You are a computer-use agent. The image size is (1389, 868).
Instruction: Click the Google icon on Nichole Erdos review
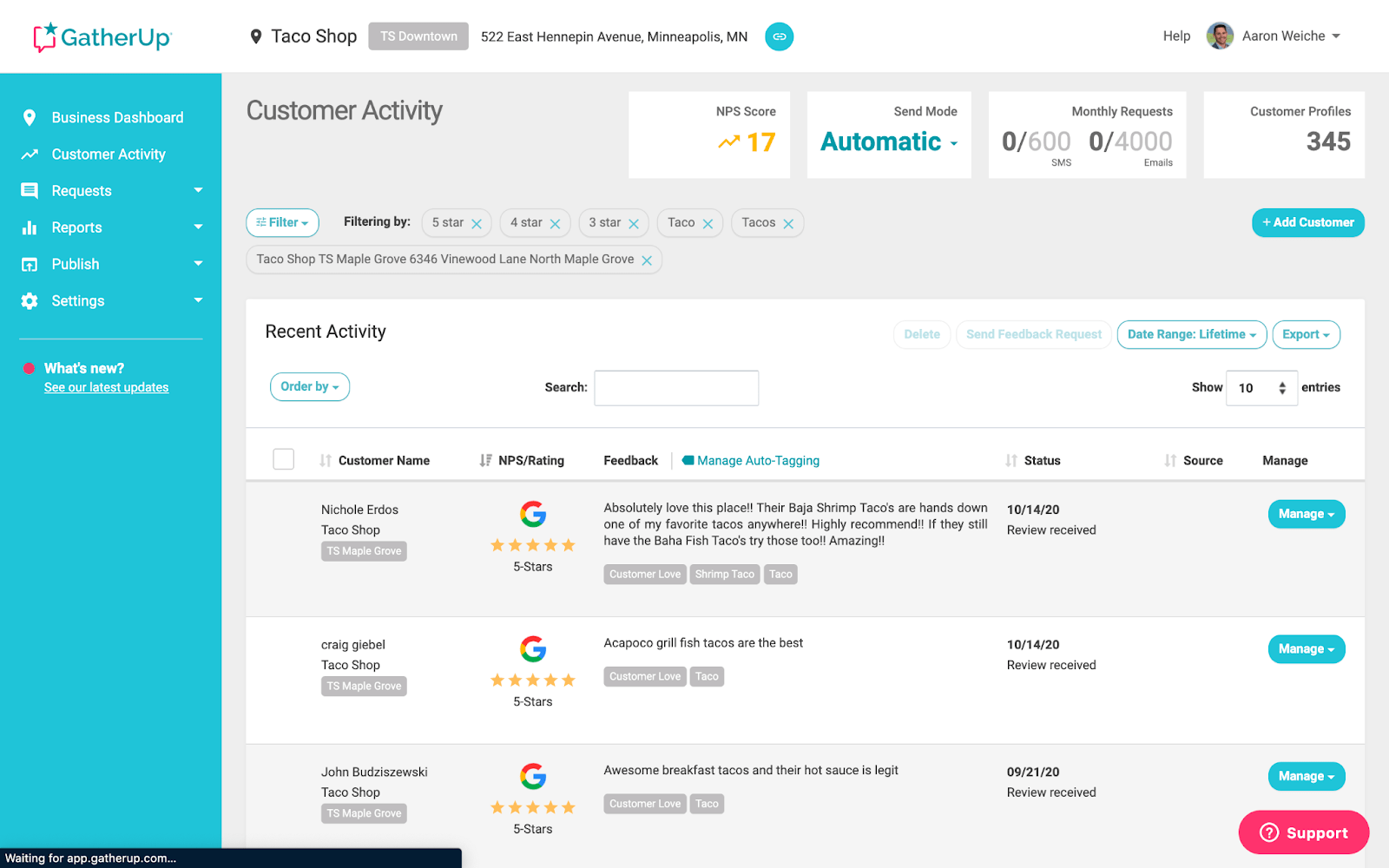pyautogui.click(x=532, y=514)
